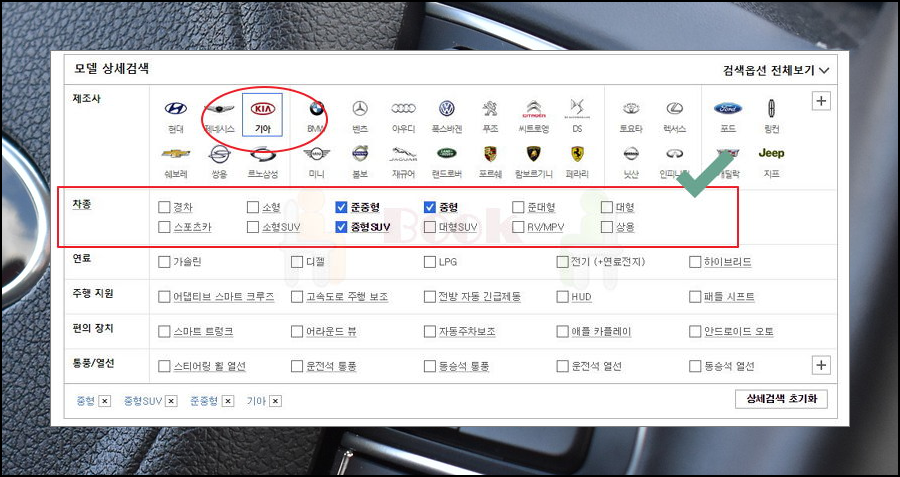Pick the Ford (포드) logo
Screen dimensions: 900x477
click(728, 108)
